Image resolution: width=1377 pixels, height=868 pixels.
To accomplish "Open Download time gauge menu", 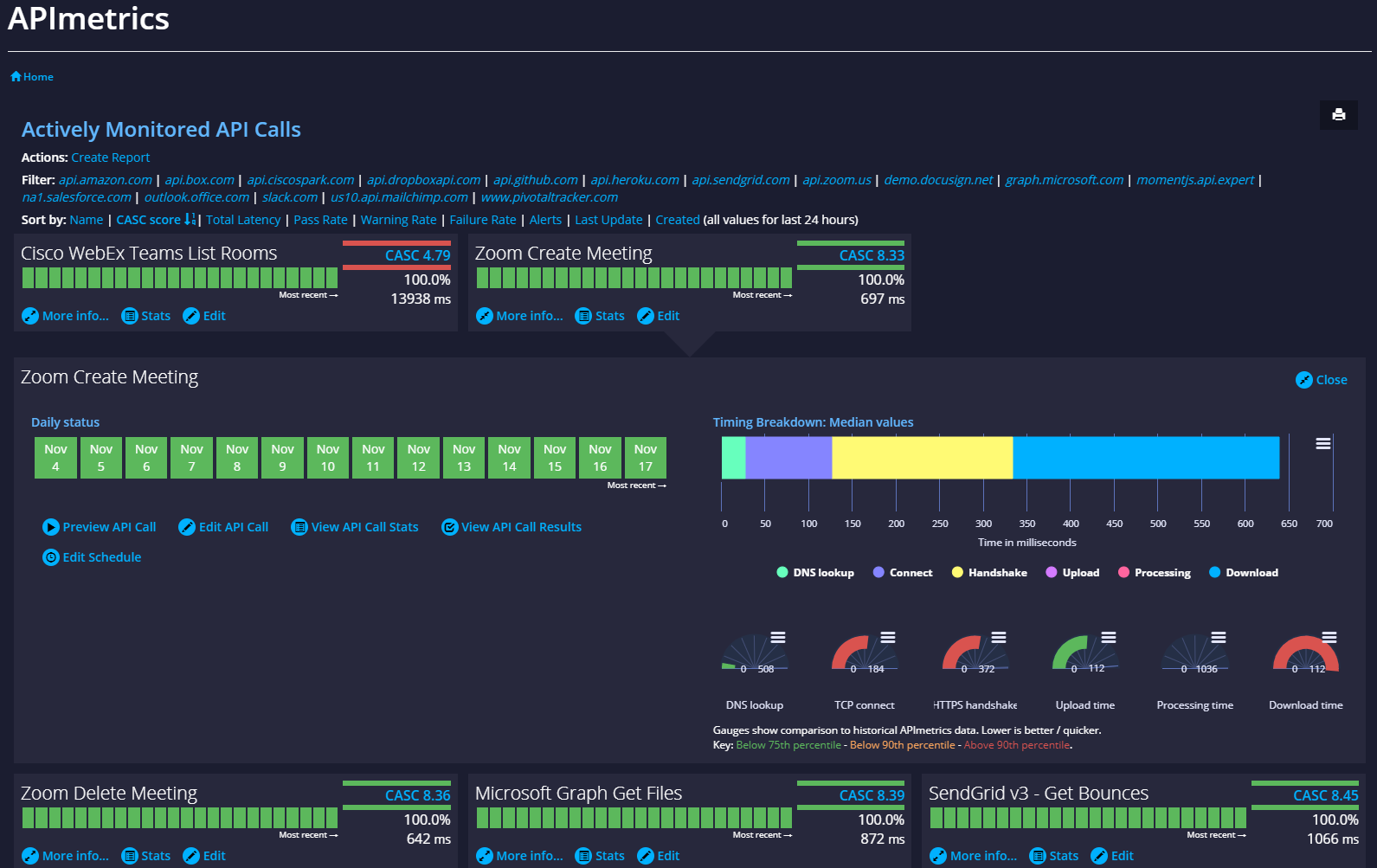I will (x=1329, y=638).
